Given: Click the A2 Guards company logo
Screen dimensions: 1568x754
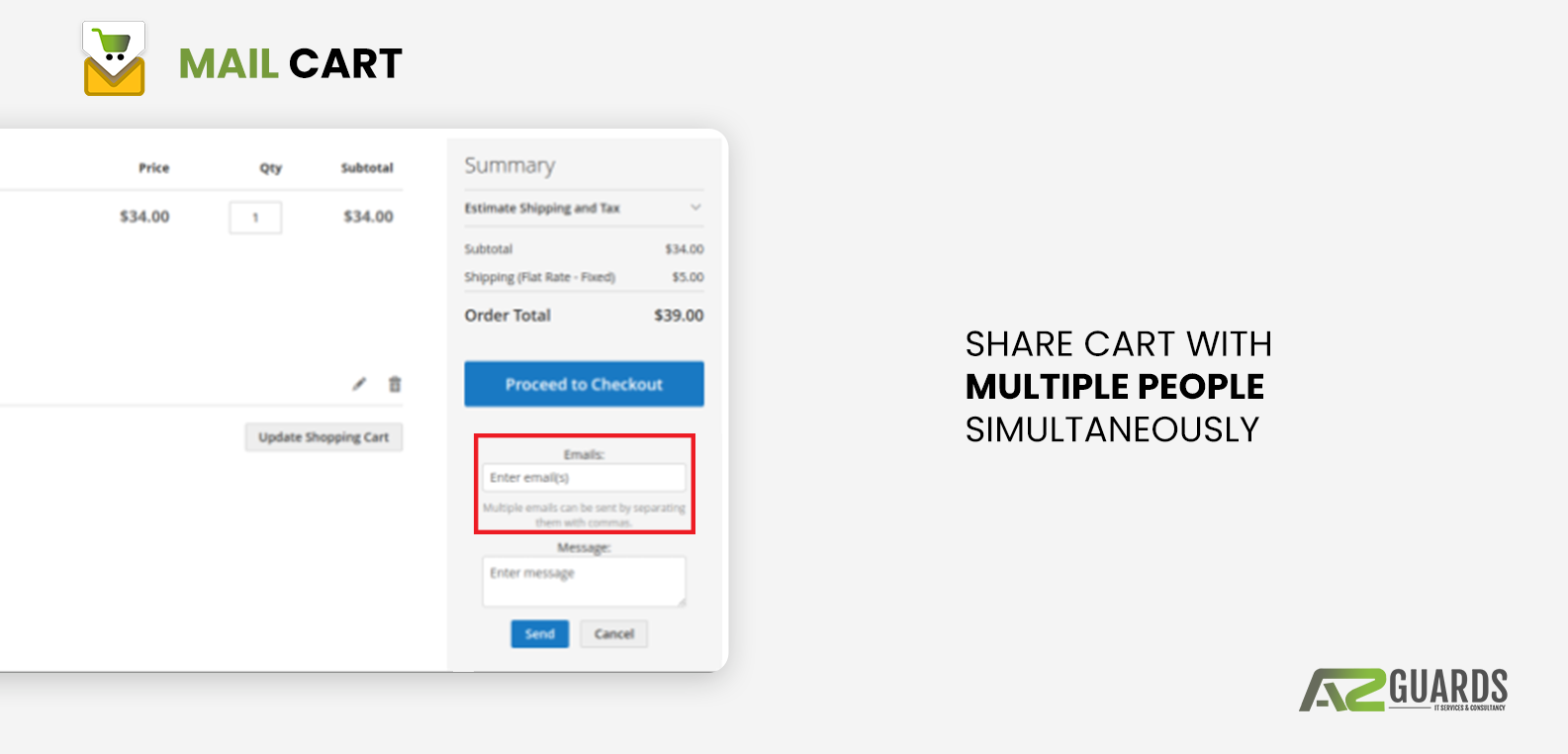Looking at the screenshot, I should click(1403, 690).
